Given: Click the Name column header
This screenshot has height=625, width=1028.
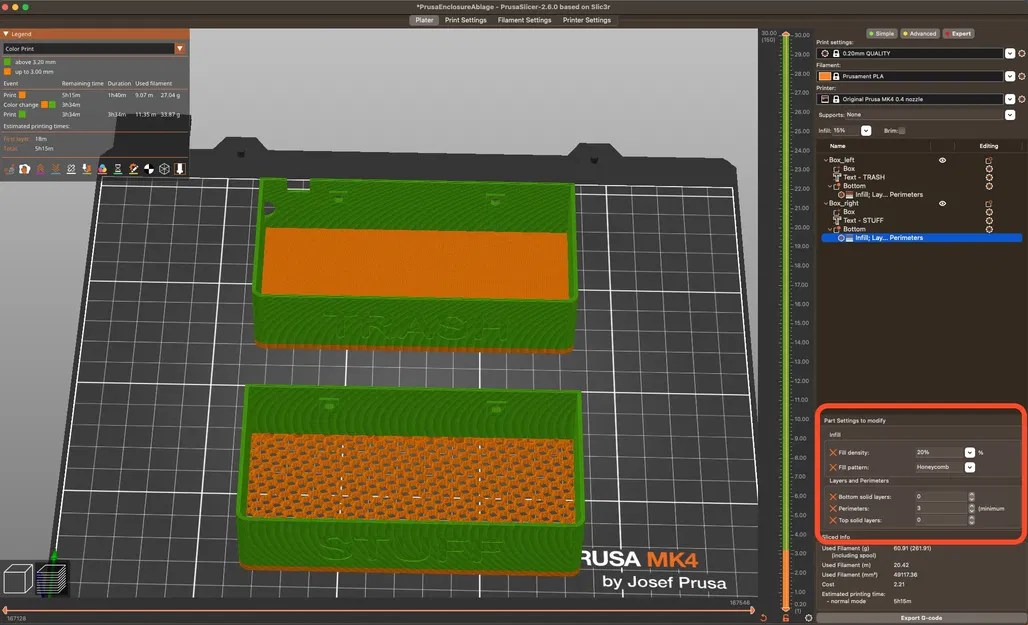Looking at the screenshot, I should click(837, 146).
